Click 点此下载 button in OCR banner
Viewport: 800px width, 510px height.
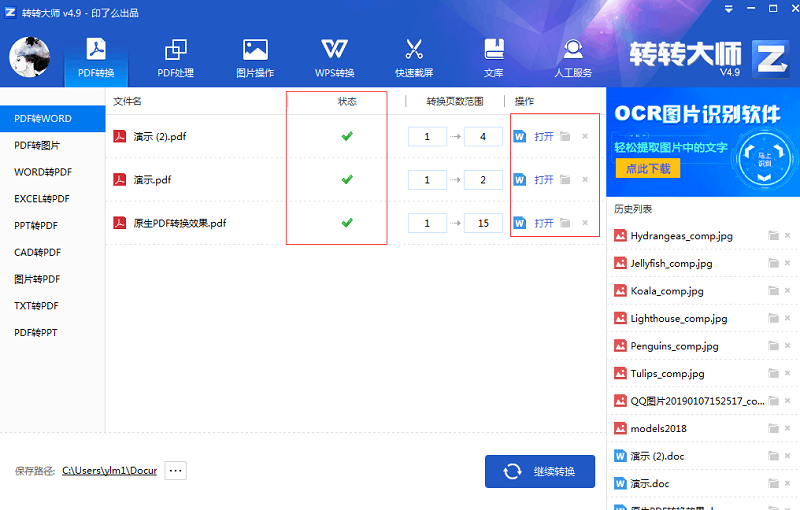tap(648, 168)
